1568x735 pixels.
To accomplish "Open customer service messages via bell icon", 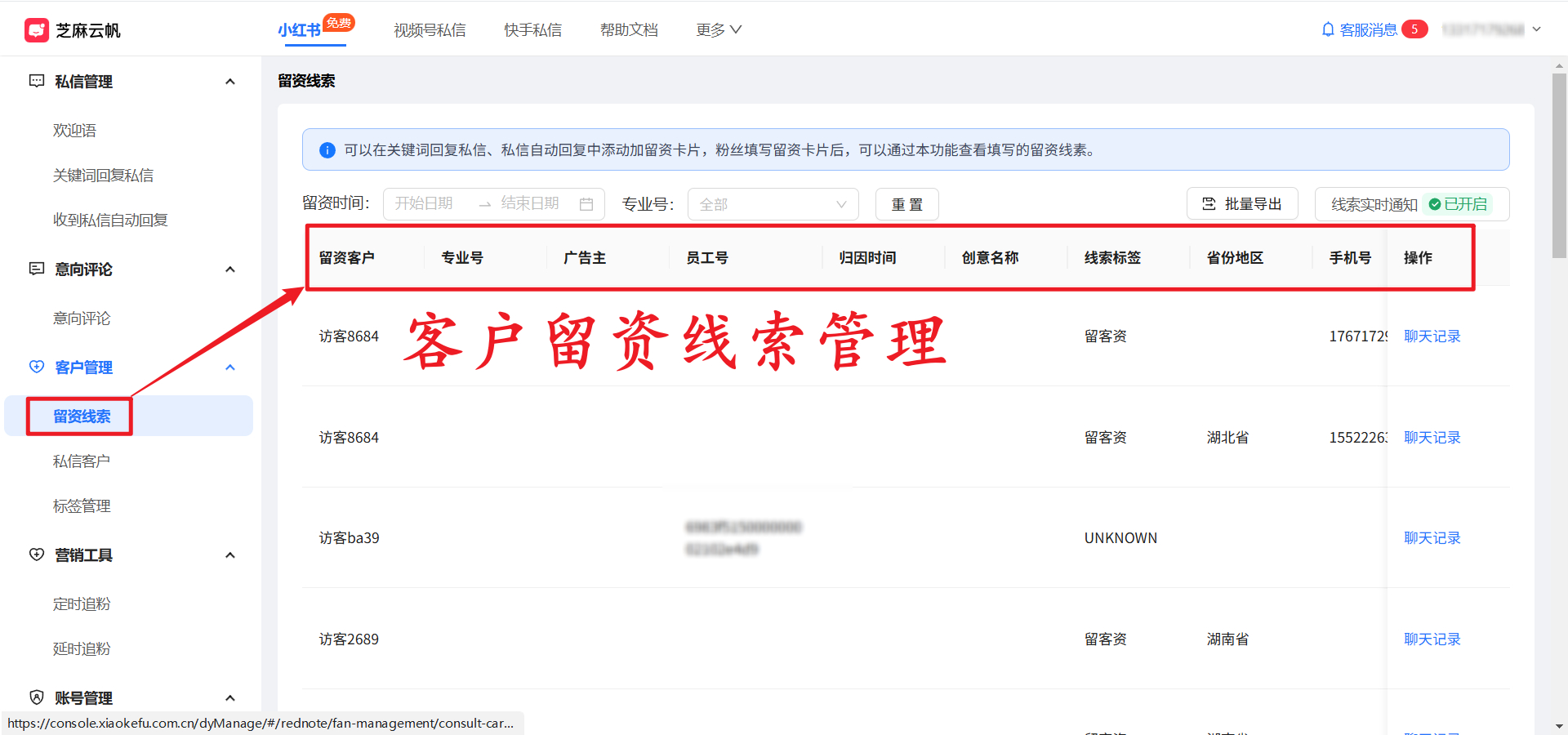I will (x=1326, y=29).
